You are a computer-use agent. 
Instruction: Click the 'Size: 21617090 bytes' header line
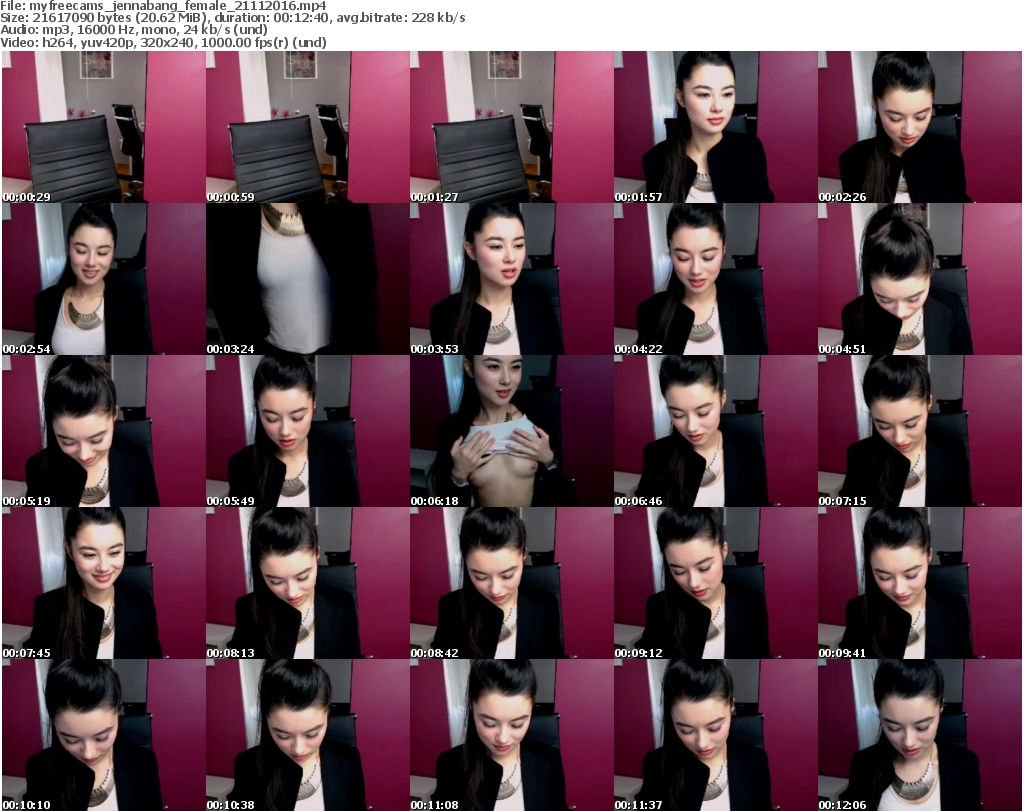click(232, 18)
